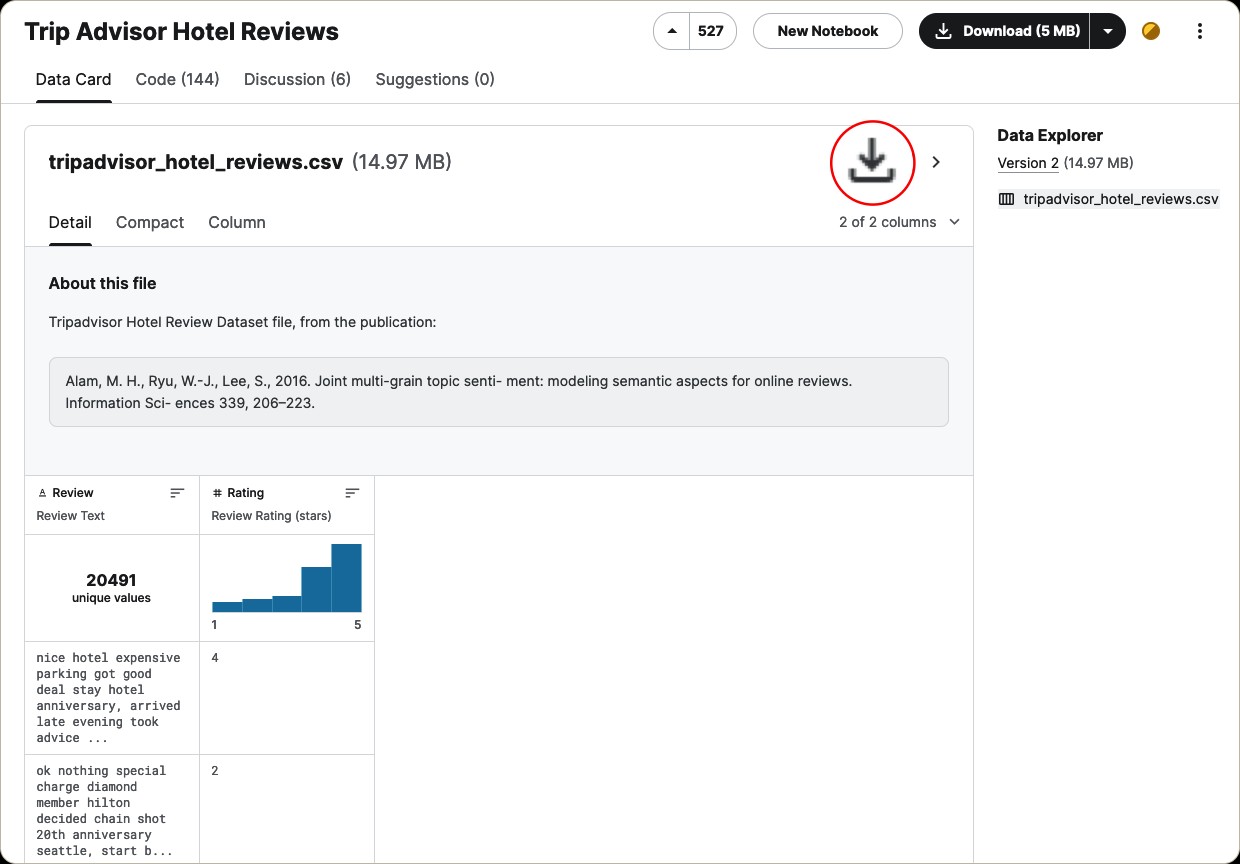Click the About this file heading
Image resolution: width=1240 pixels, height=864 pixels.
pyautogui.click(x=103, y=283)
